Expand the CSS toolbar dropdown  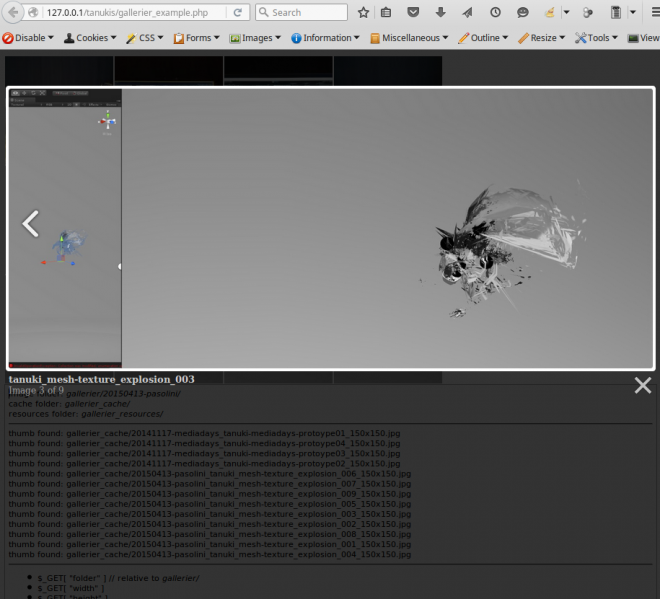[146, 38]
